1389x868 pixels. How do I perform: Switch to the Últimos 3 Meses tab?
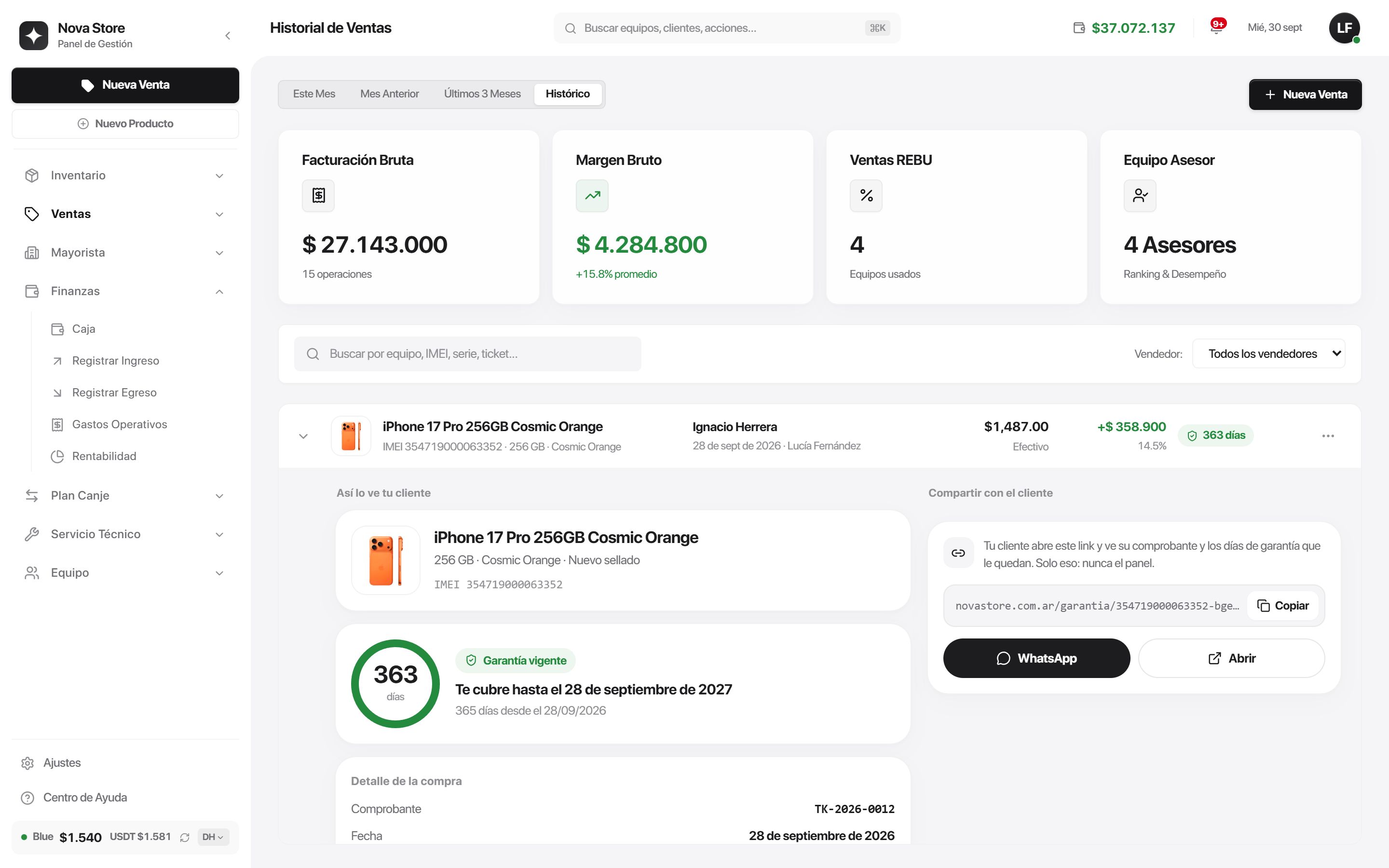coord(482,94)
